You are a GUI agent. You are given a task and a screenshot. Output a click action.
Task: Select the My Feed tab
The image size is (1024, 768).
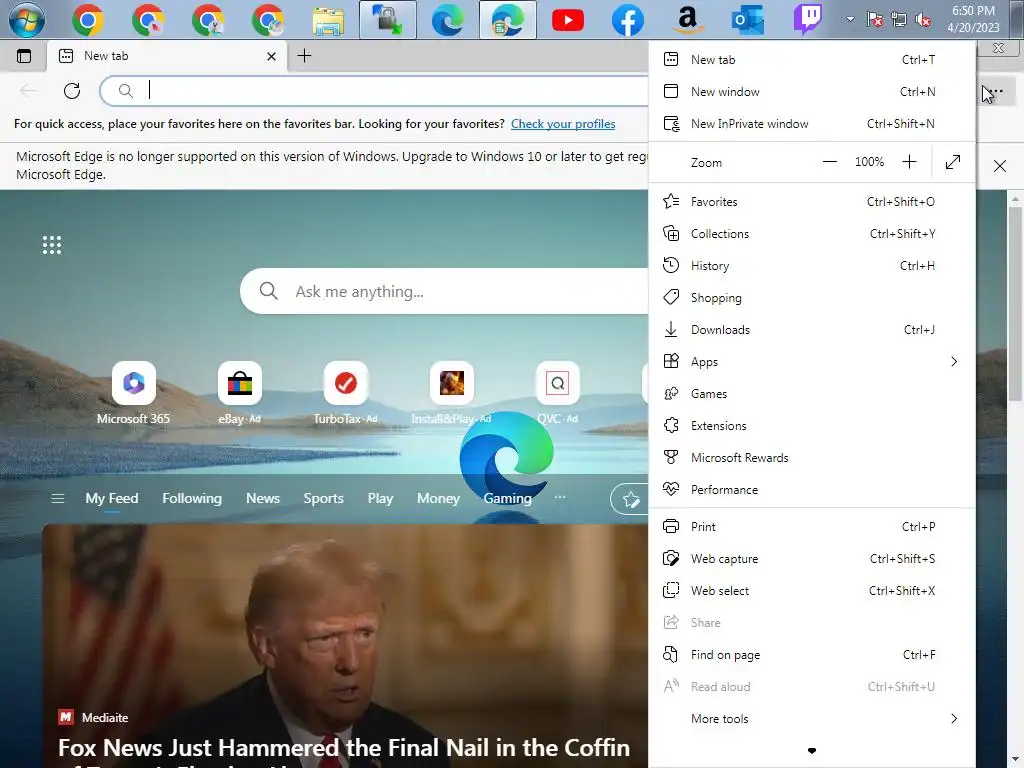pyautogui.click(x=112, y=498)
